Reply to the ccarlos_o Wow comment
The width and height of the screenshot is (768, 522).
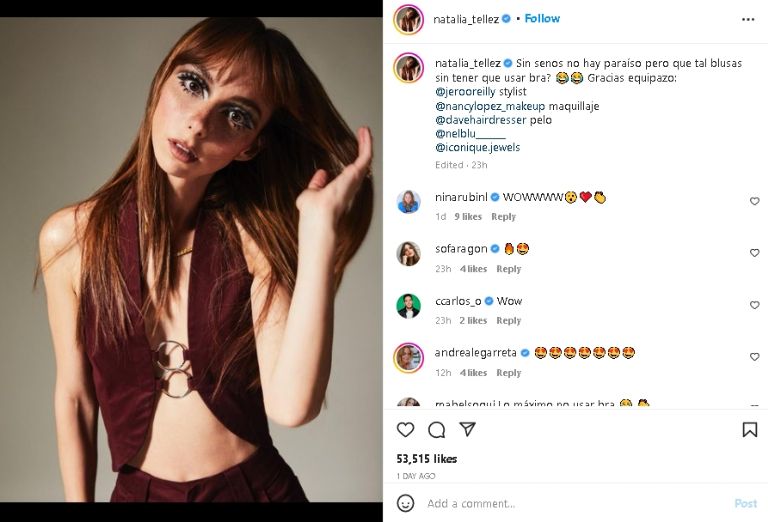[509, 321]
